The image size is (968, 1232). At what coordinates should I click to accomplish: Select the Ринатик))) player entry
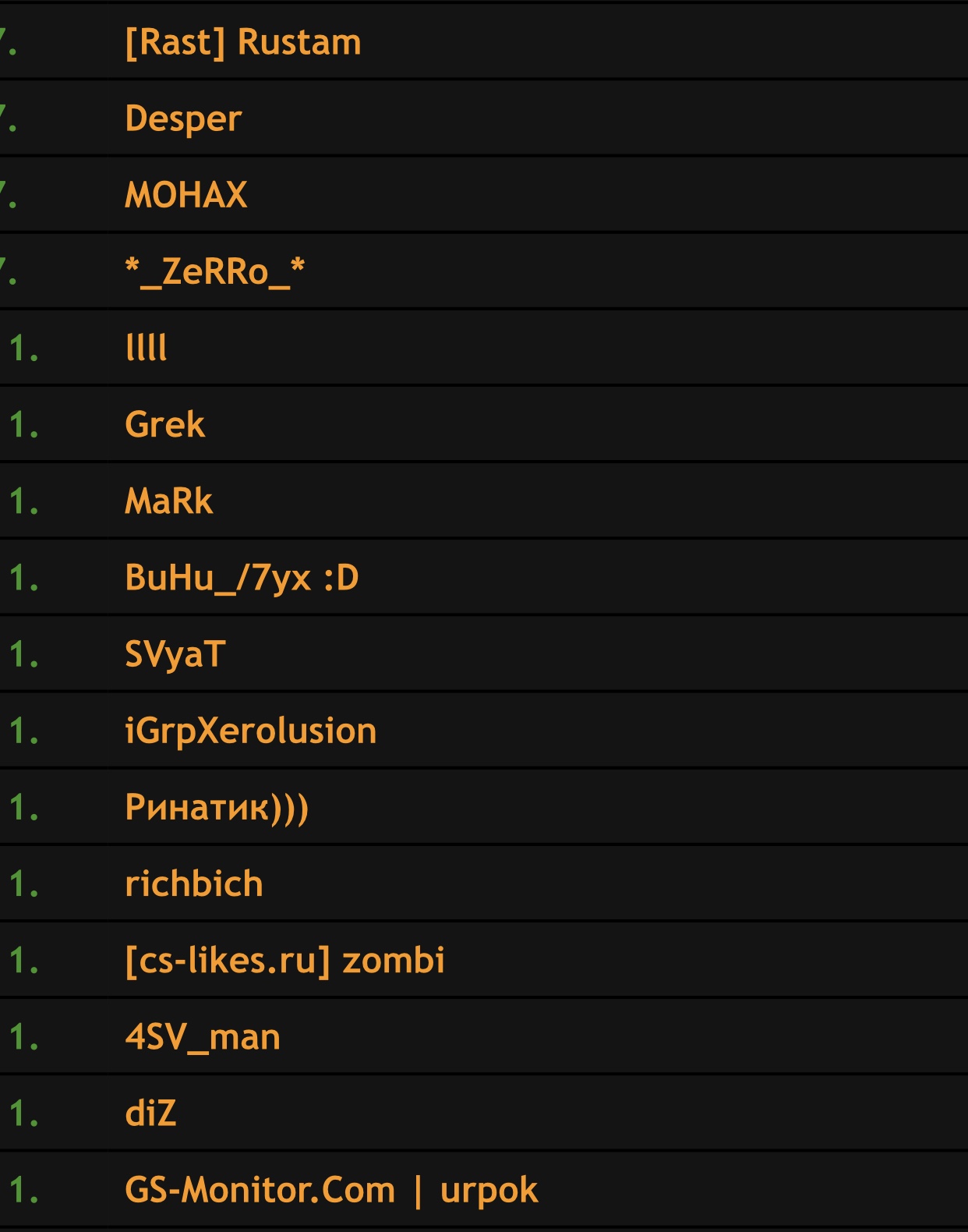(217, 807)
